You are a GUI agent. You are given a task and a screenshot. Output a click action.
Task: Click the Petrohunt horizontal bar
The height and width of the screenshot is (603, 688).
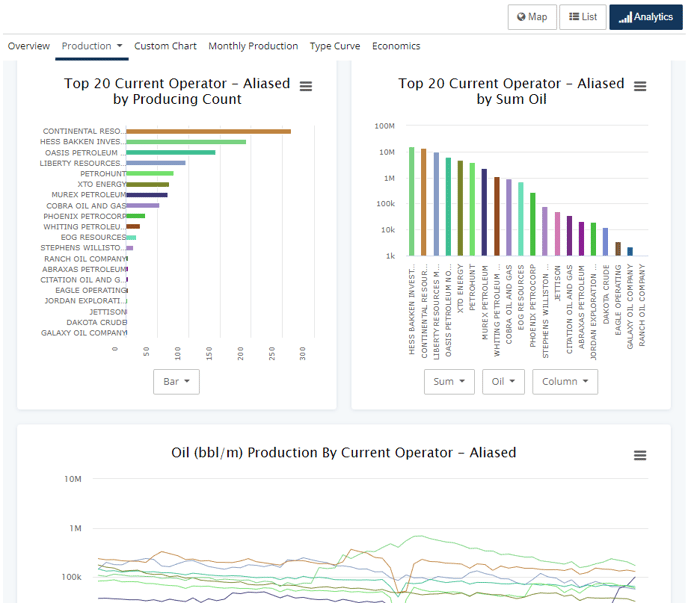tap(150, 173)
